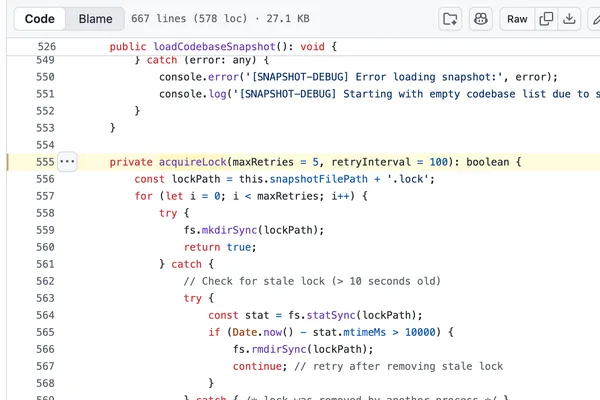
Task: Click the 'continue' keyword on line 567
Action: point(257,366)
